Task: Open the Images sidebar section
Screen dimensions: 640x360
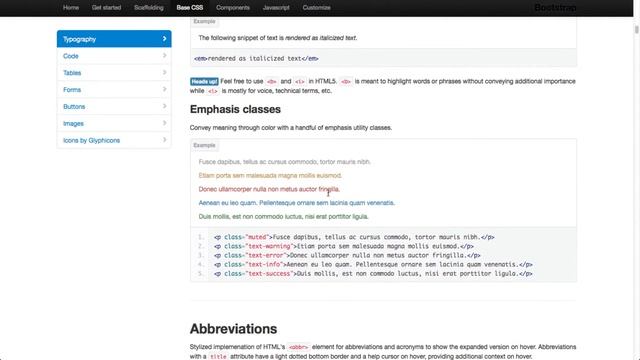Action: click(x=114, y=123)
